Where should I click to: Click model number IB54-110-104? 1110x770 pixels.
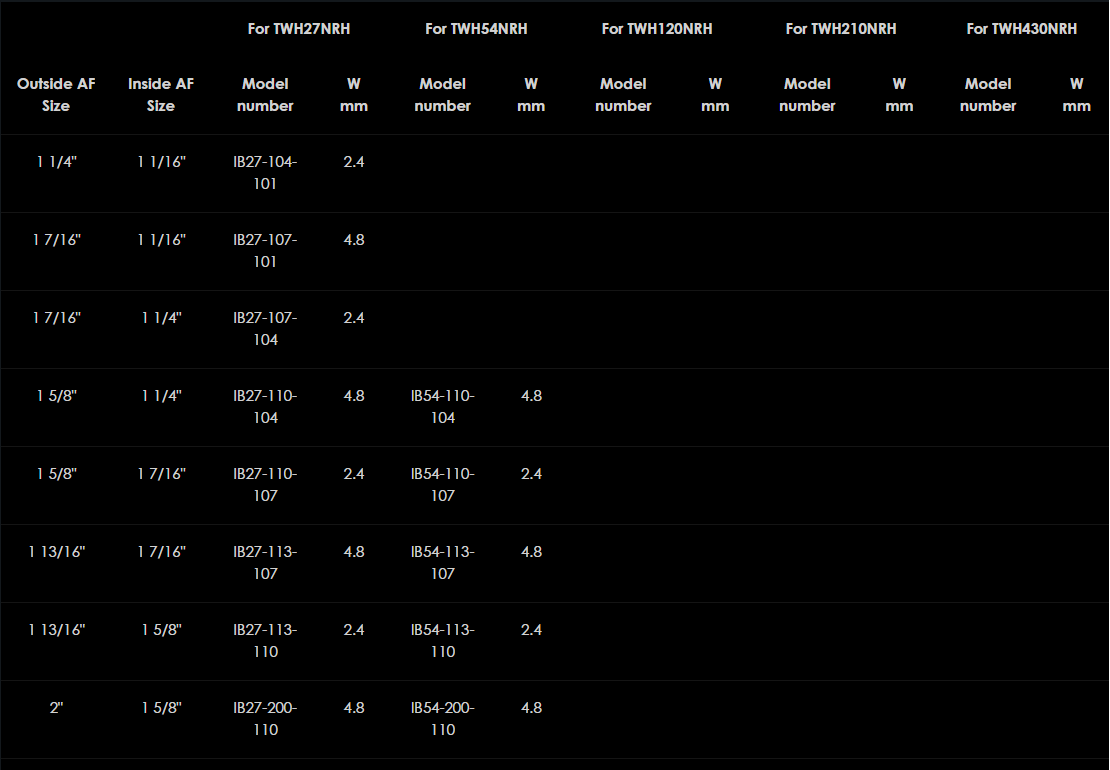tap(442, 407)
